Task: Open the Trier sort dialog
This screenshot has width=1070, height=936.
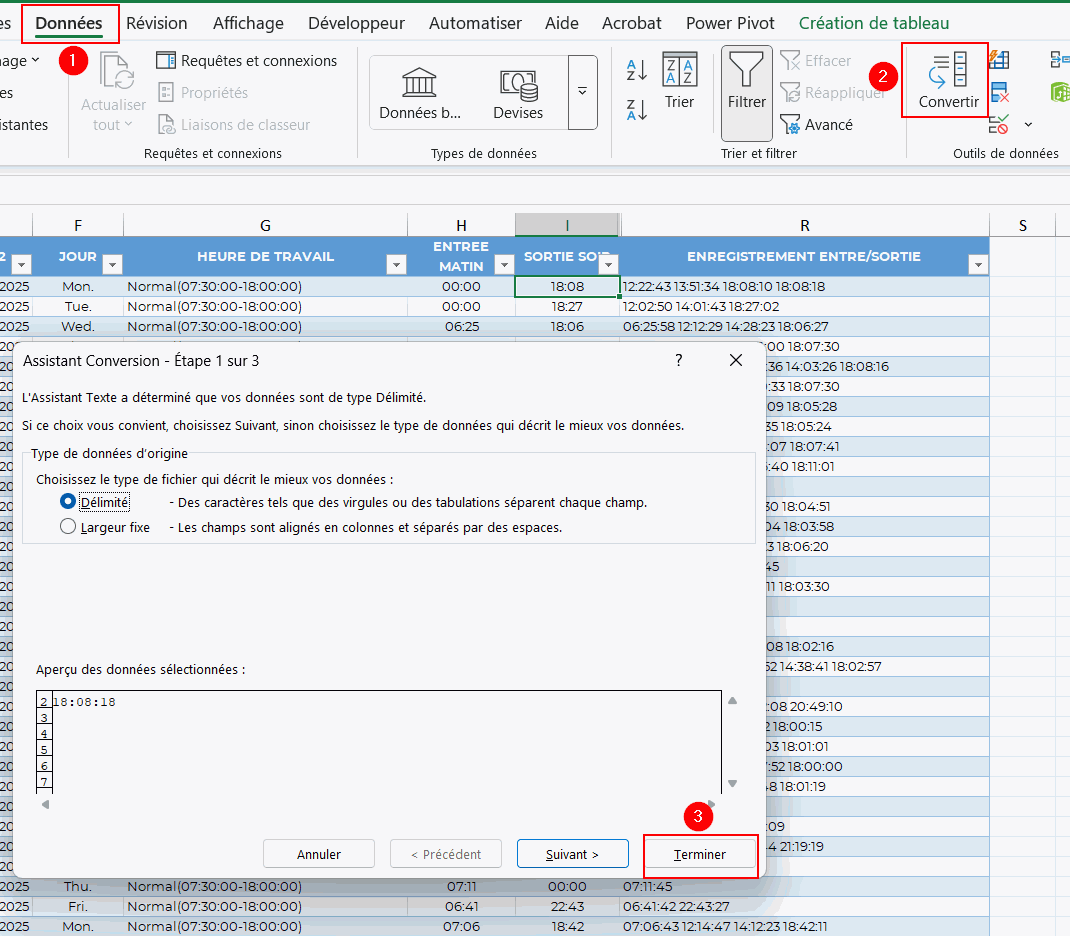Action: (679, 80)
